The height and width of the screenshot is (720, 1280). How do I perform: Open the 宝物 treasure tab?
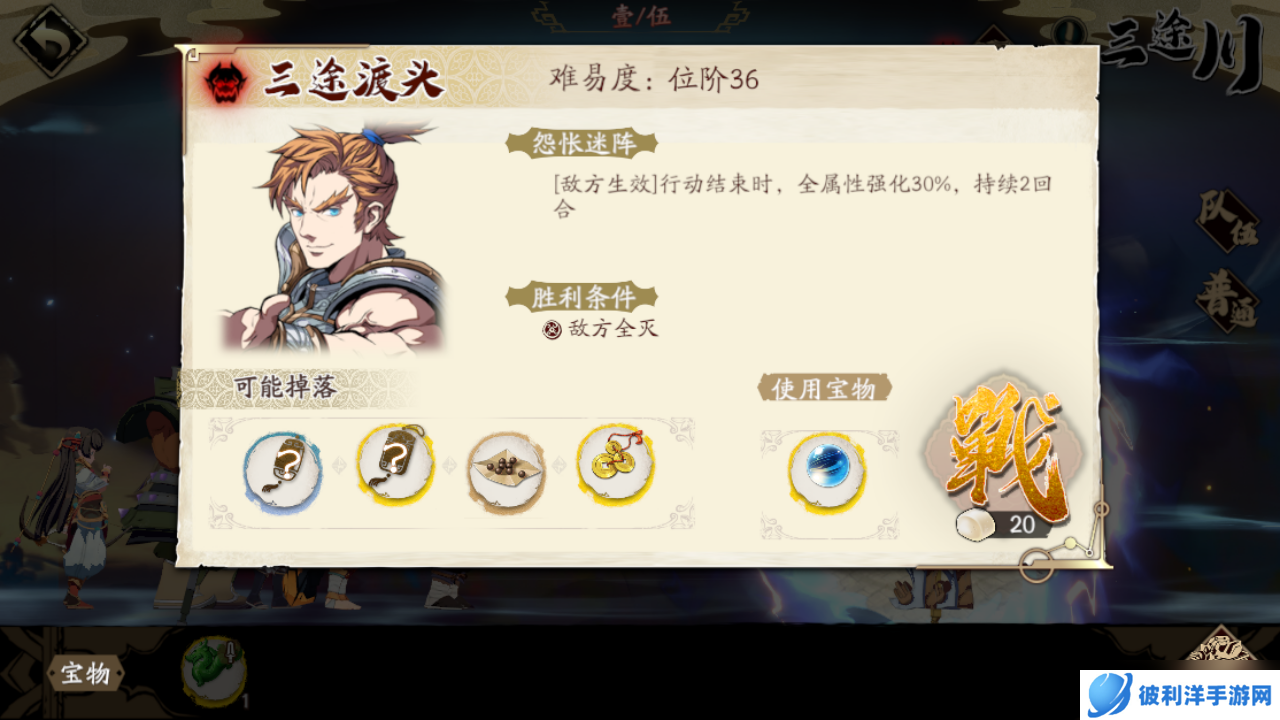85,674
